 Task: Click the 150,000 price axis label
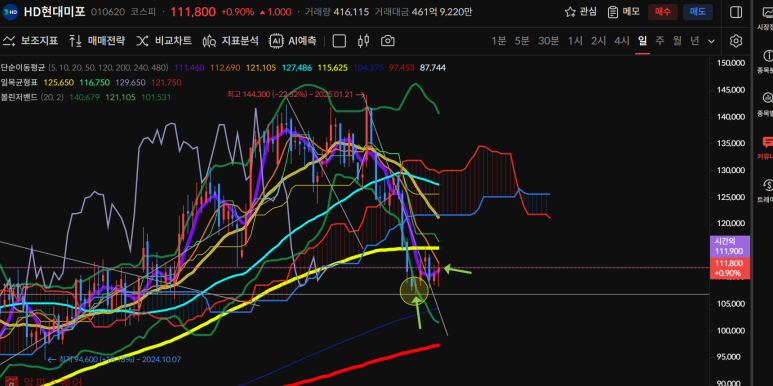click(731, 63)
